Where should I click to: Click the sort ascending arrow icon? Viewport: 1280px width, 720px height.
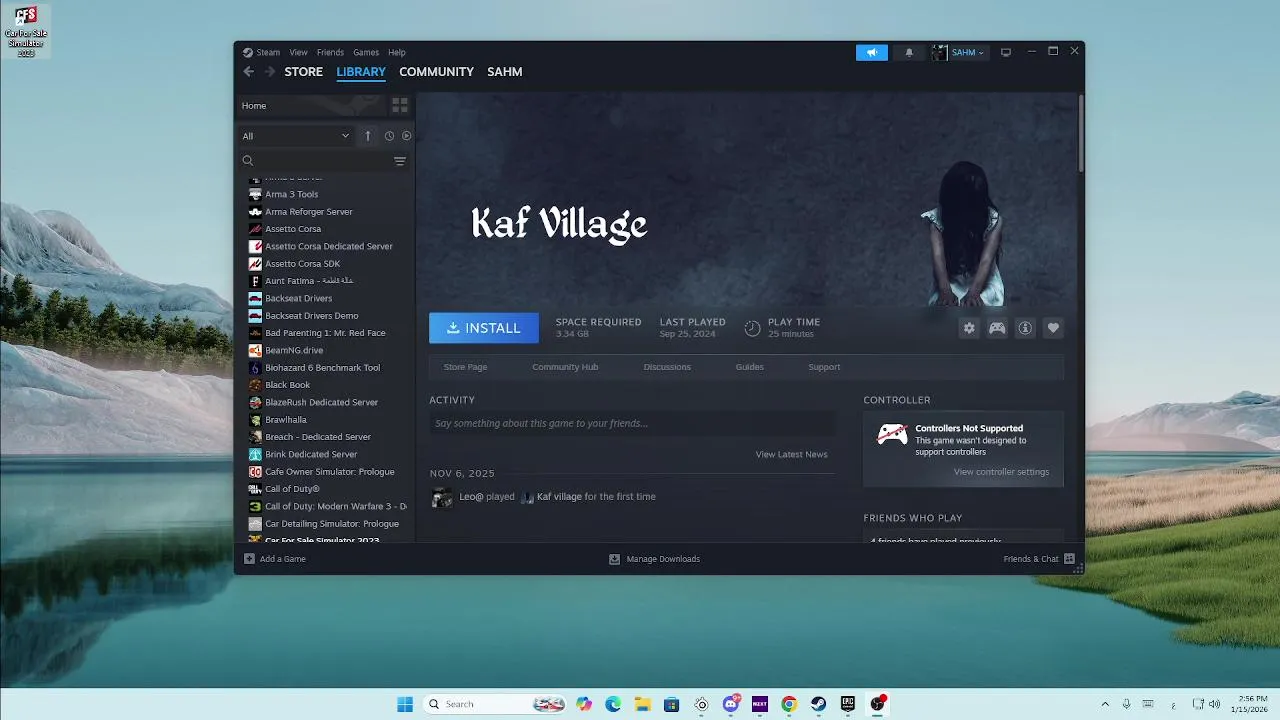pyautogui.click(x=368, y=136)
